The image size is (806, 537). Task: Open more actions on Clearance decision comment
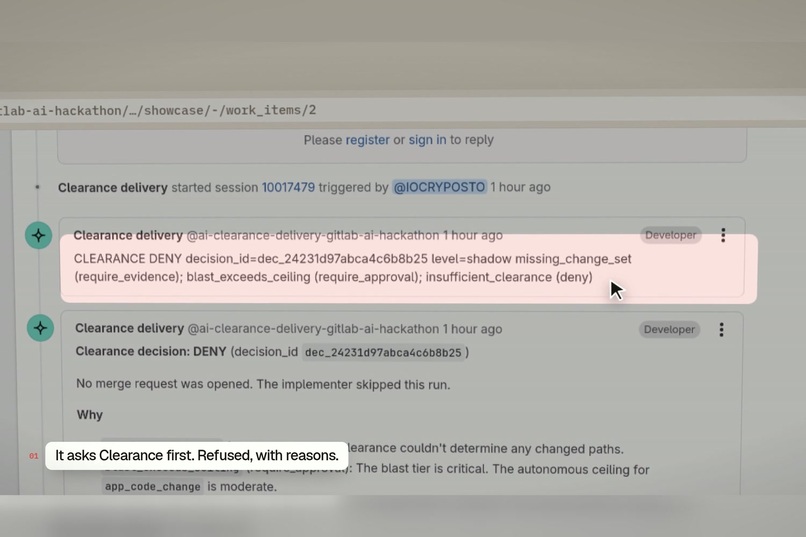[721, 329]
